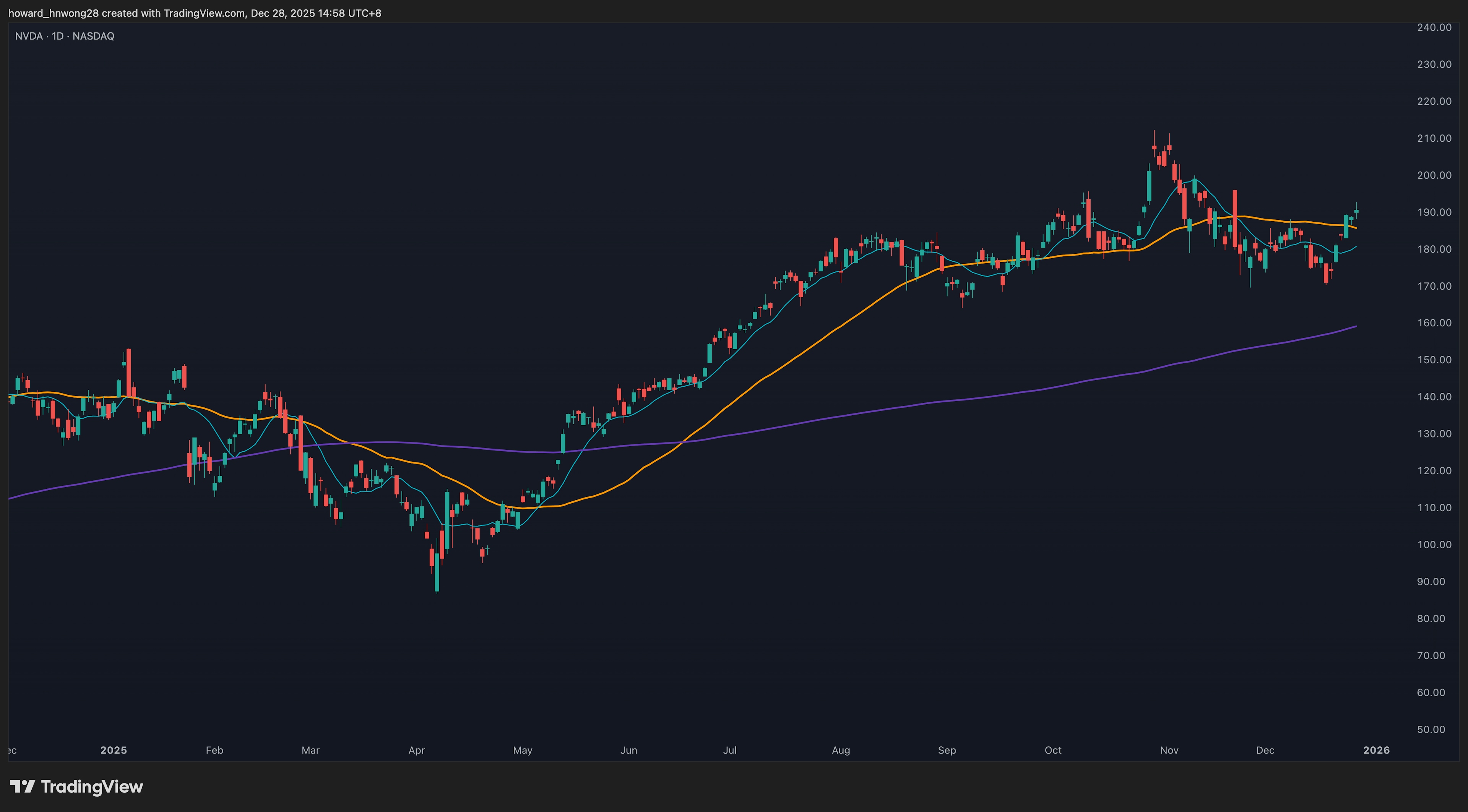1468x812 pixels.
Task: Click the 150.00 price scale label
Action: click(x=1434, y=359)
